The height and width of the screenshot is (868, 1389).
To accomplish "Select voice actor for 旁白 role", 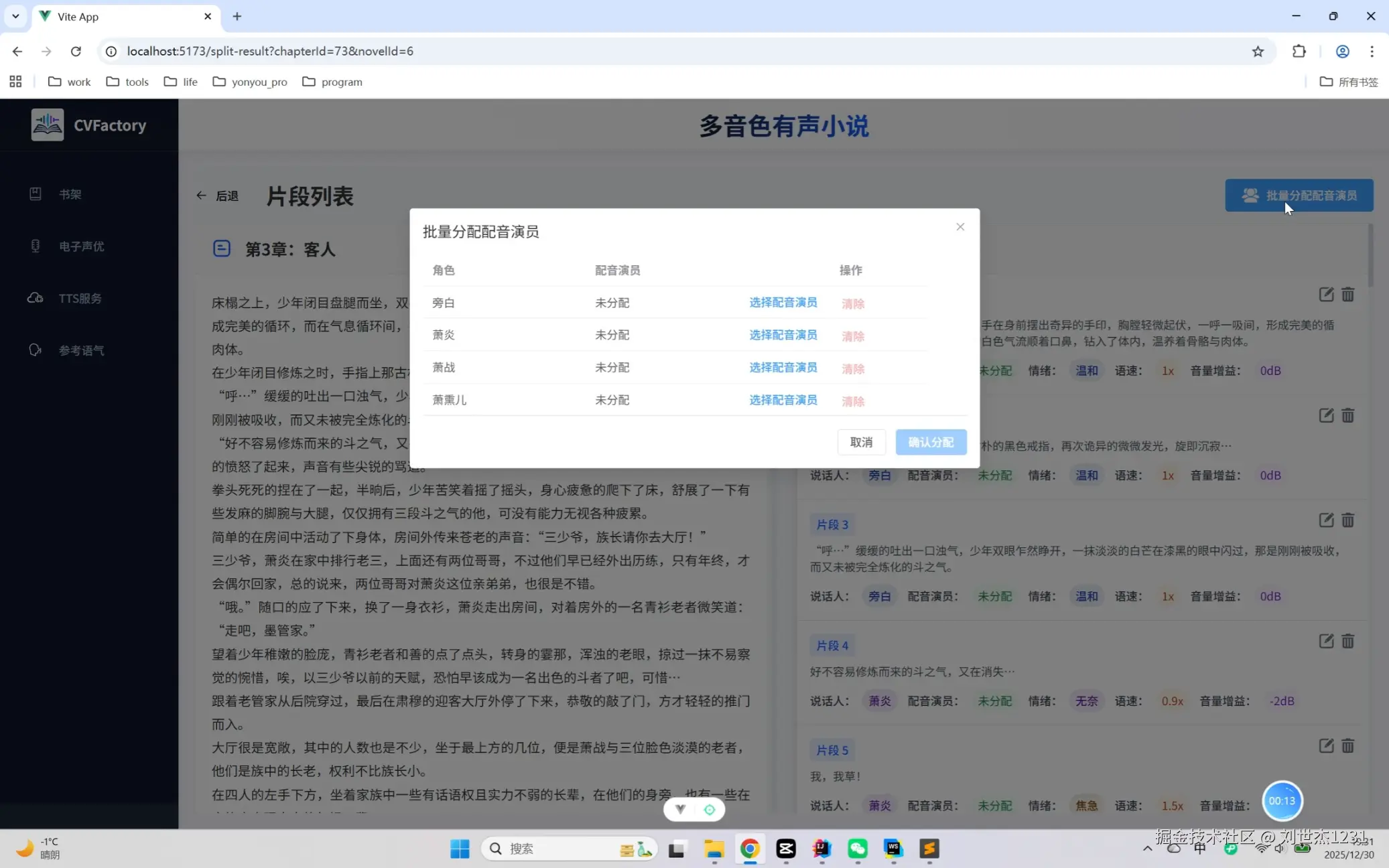I will 783,303.
